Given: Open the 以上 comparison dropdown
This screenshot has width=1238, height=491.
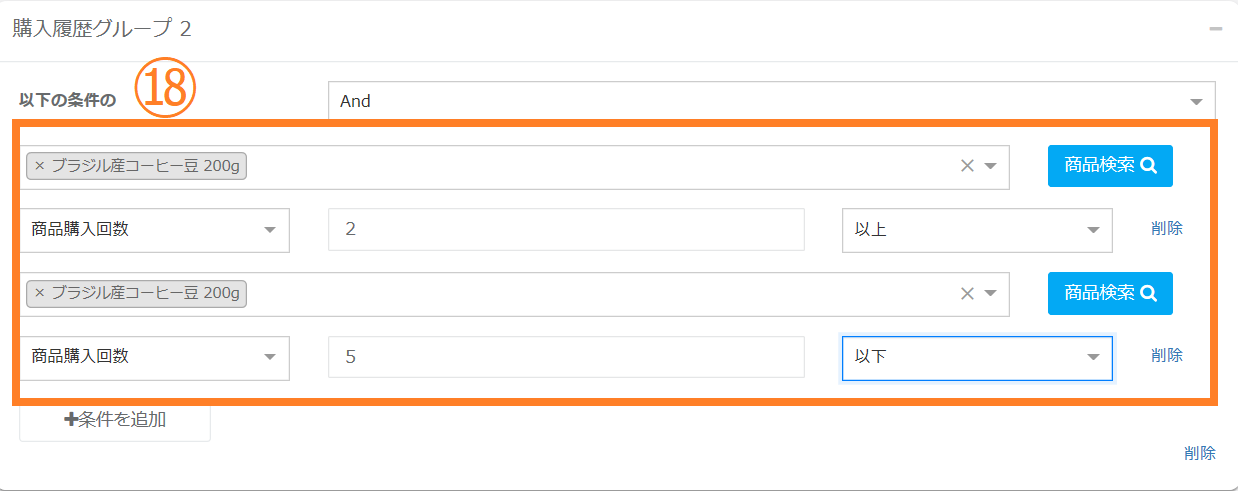Looking at the screenshot, I should (x=977, y=229).
